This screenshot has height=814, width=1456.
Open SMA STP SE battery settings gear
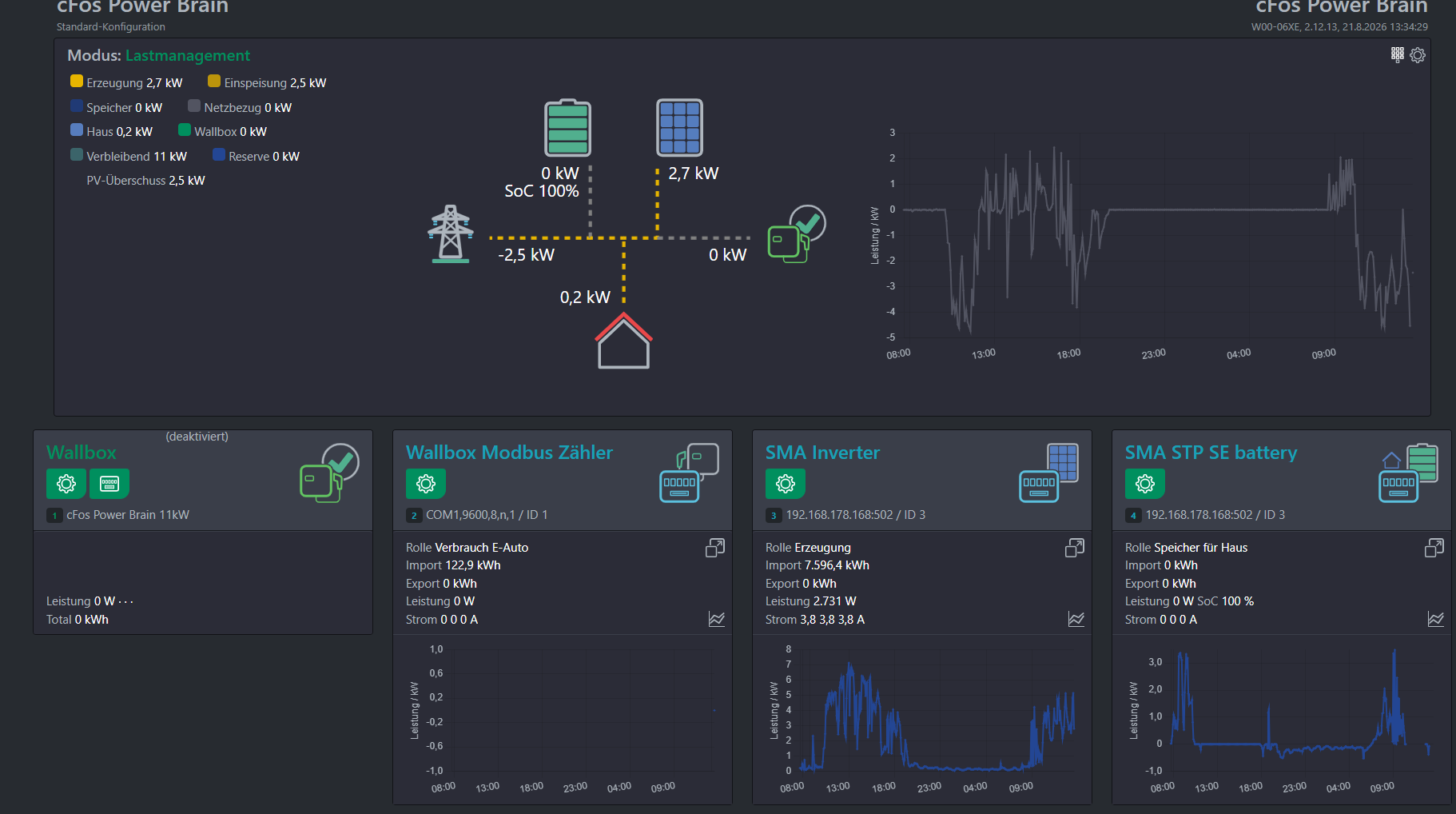(x=1145, y=483)
